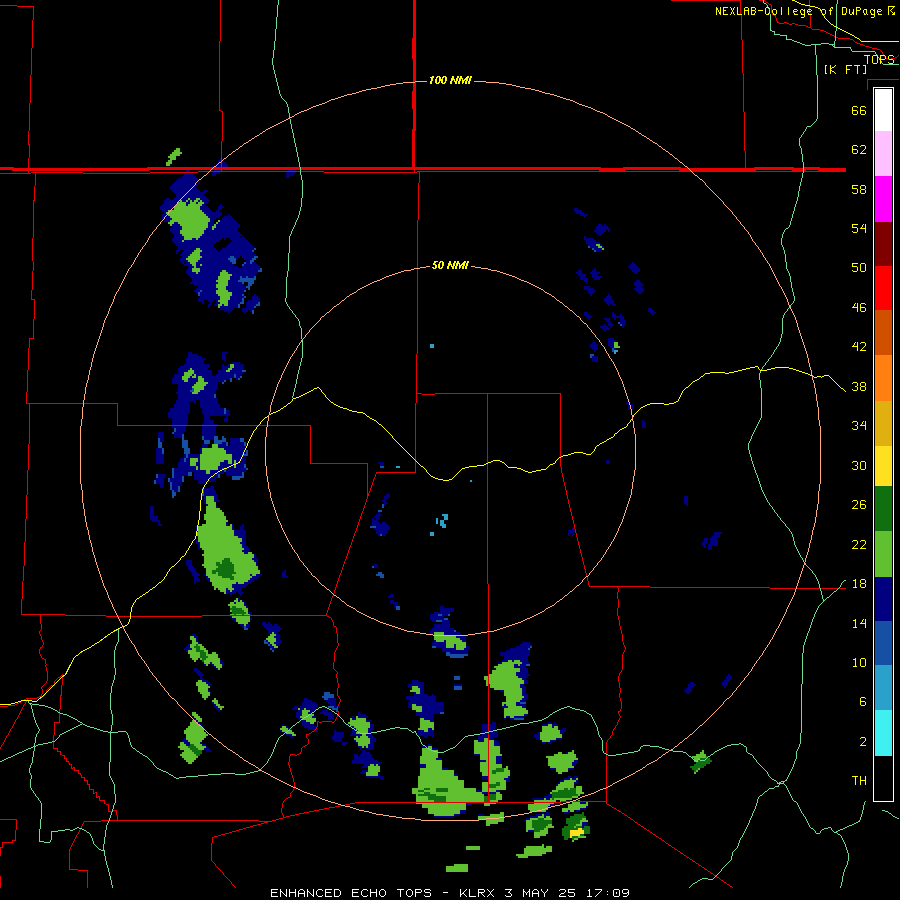The width and height of the screenshot is (900, 900).
Task: Click the gold legend swatch
Action: click(x=883, y=423)
